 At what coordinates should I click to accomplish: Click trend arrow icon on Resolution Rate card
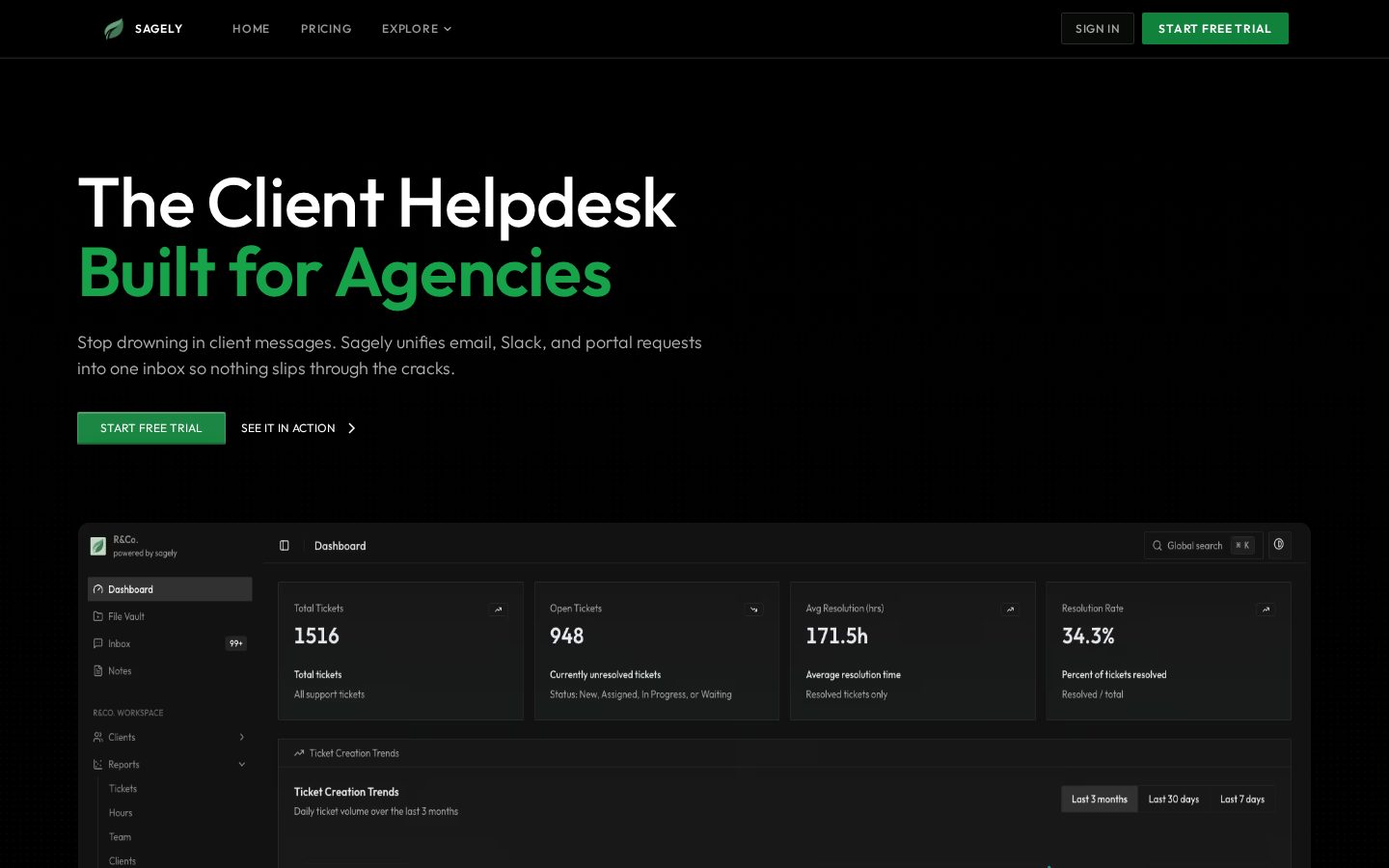pos(1266,610)
